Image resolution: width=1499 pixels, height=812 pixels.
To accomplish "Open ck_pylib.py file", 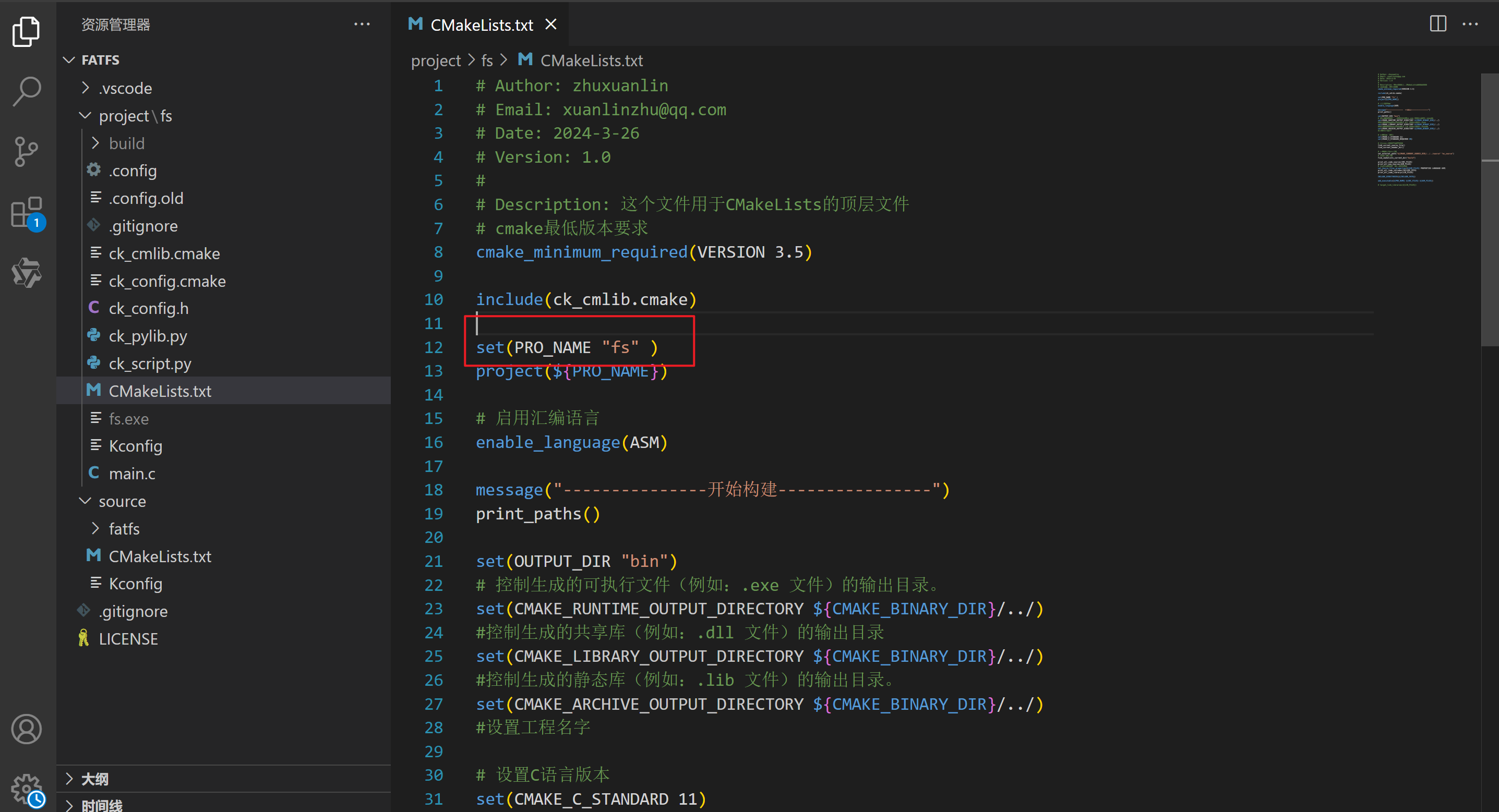I will [223, 336].
